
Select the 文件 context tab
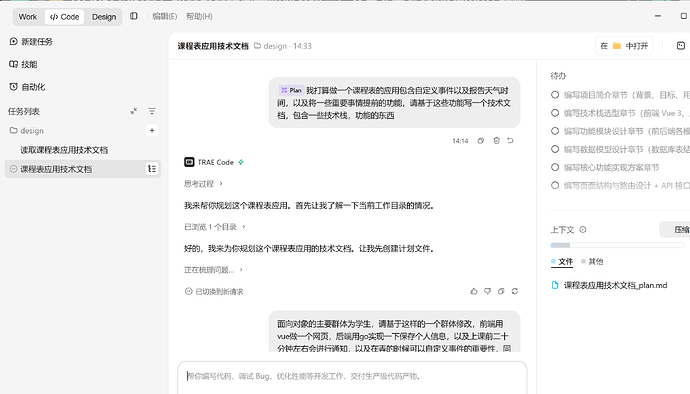pyautogui.click(x=562, y=261)
